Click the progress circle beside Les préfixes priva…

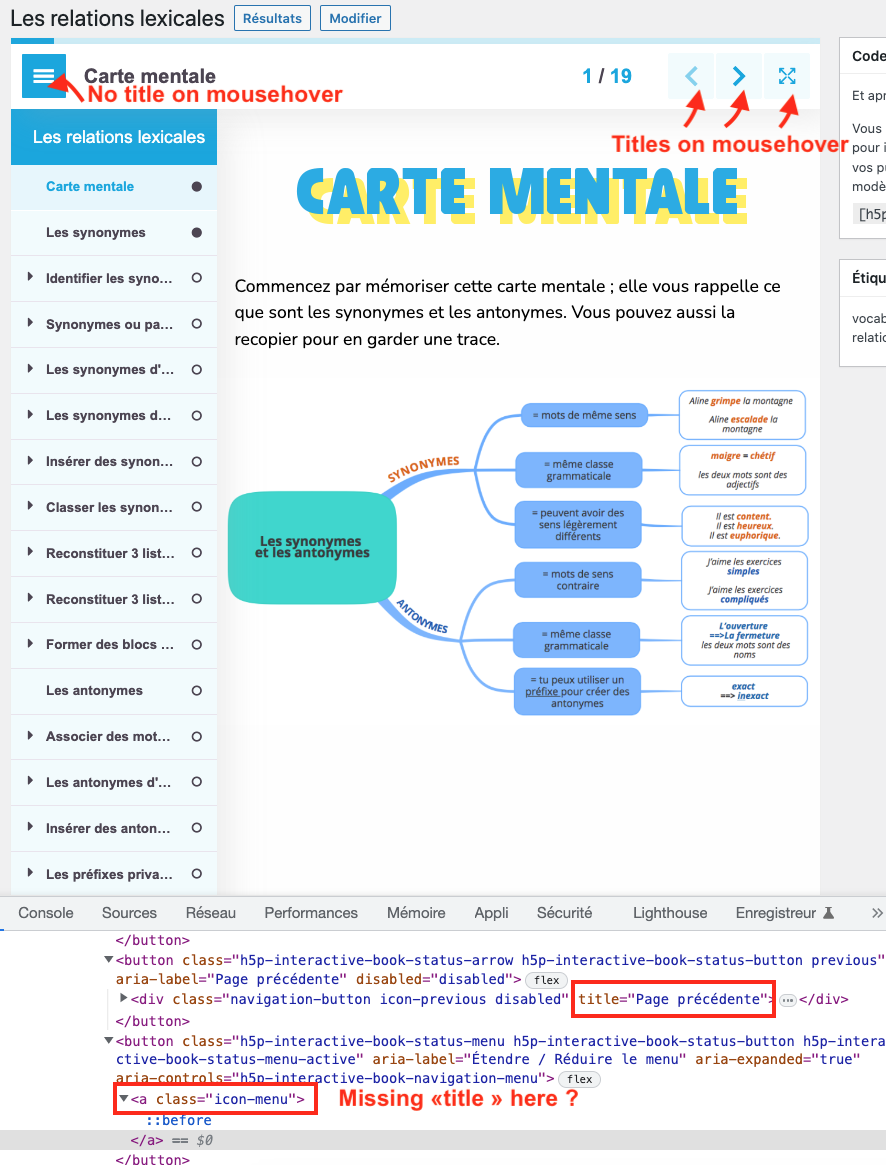[196, 874]
